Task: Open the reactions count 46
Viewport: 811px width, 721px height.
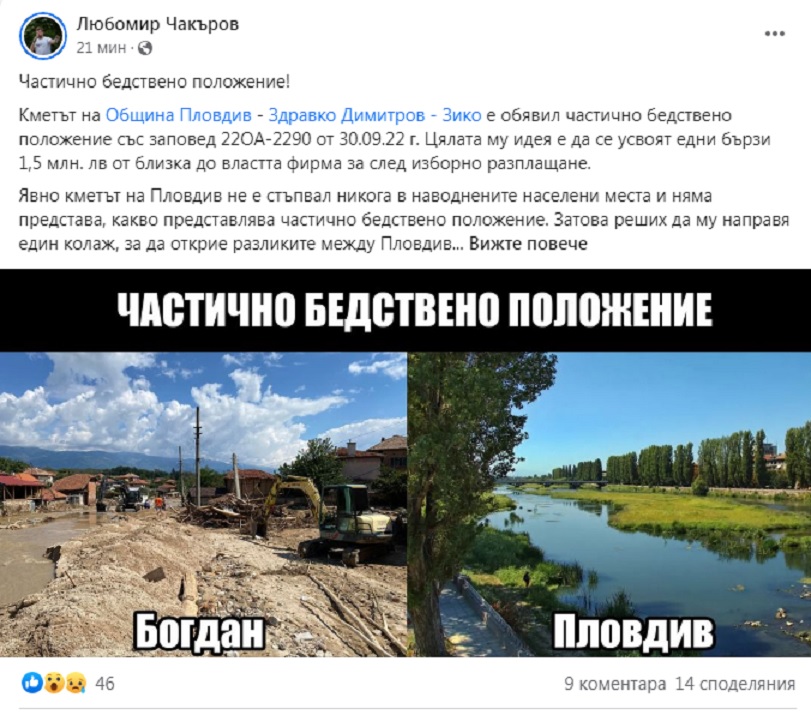Action: [x=104, y=684]
